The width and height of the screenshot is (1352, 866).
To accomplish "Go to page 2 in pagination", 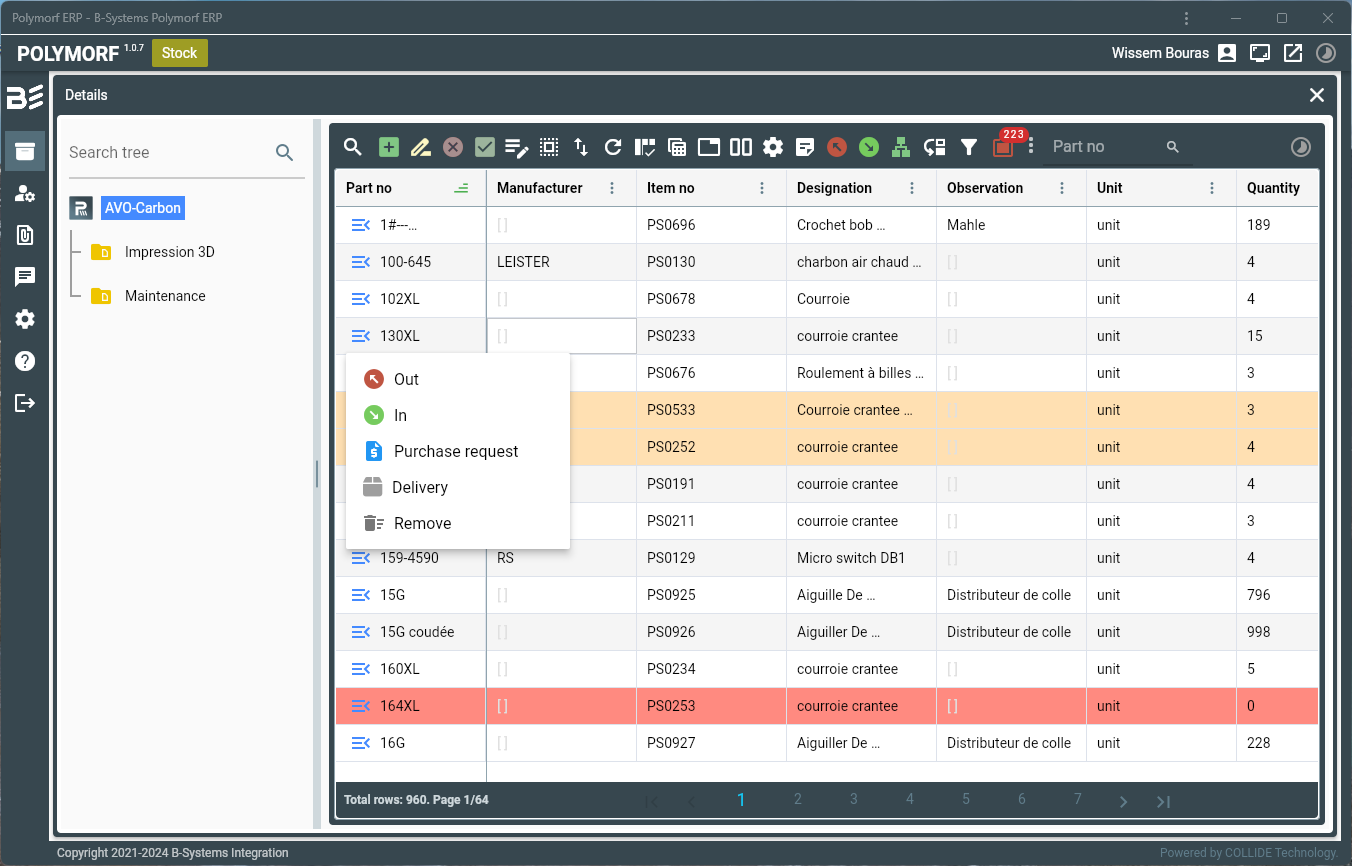I will (797, 799).
